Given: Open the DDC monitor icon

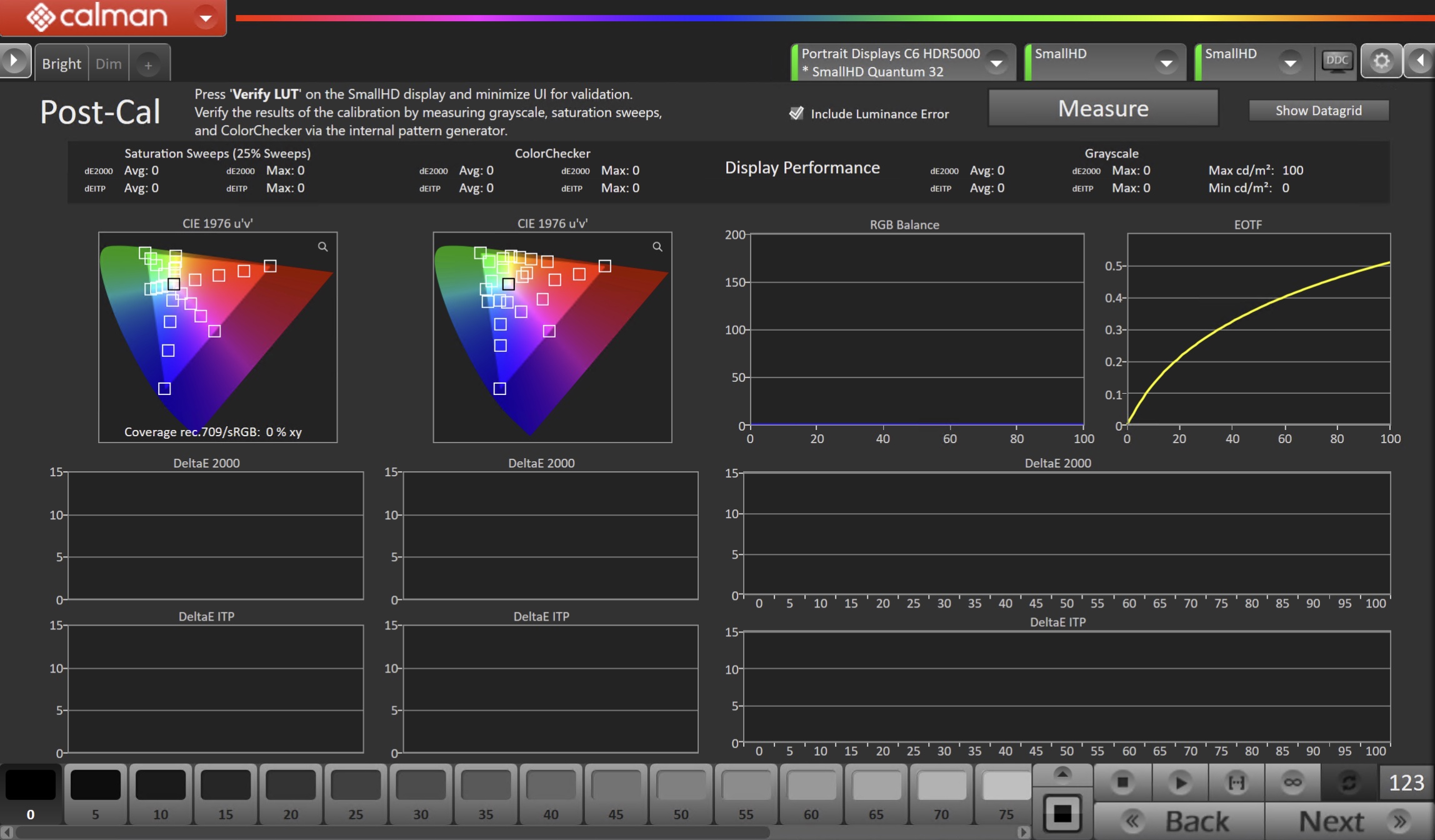Looking at the screenshot, I should click(x=1336, y=61).
